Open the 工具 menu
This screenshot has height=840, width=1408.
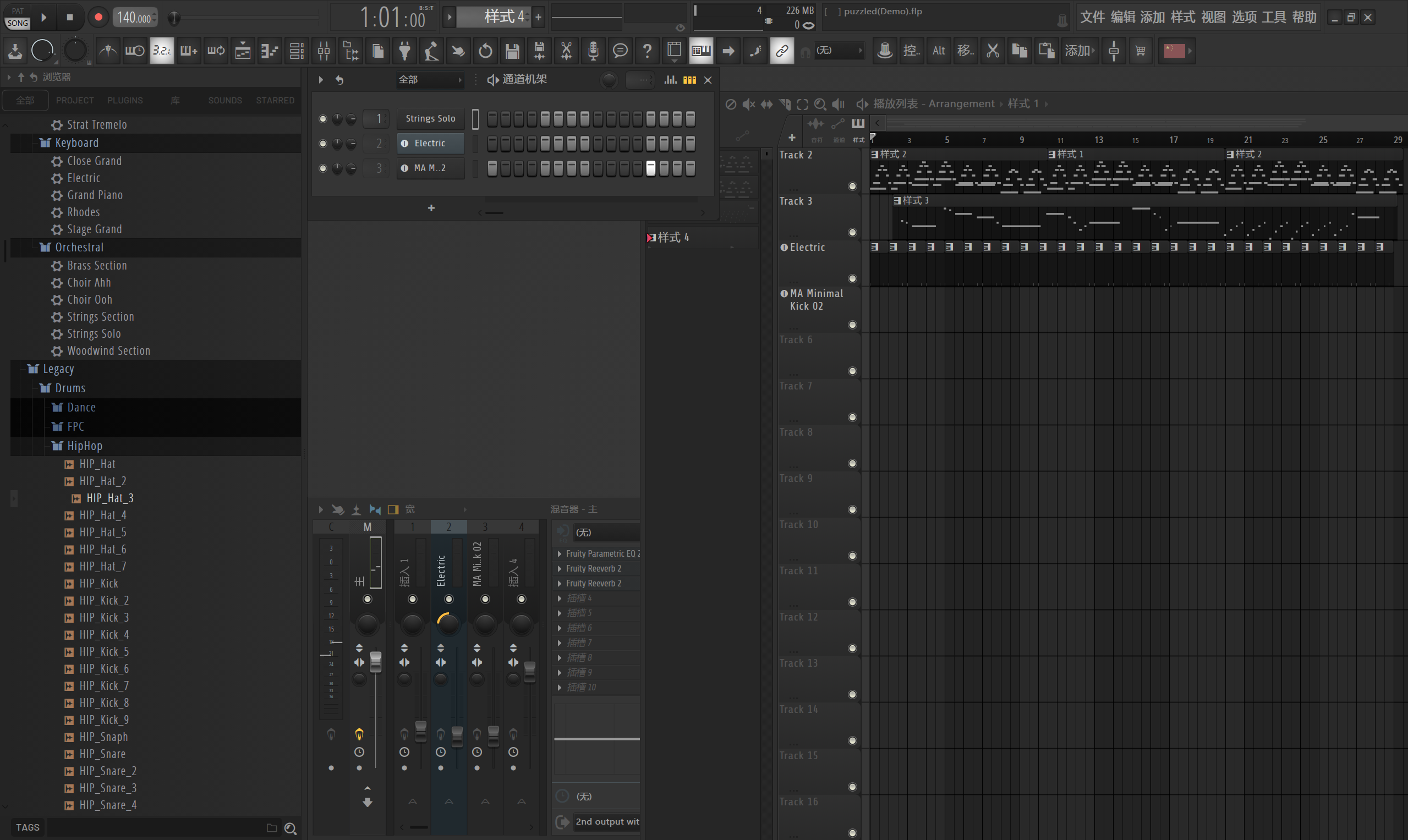coord(1274,18)
